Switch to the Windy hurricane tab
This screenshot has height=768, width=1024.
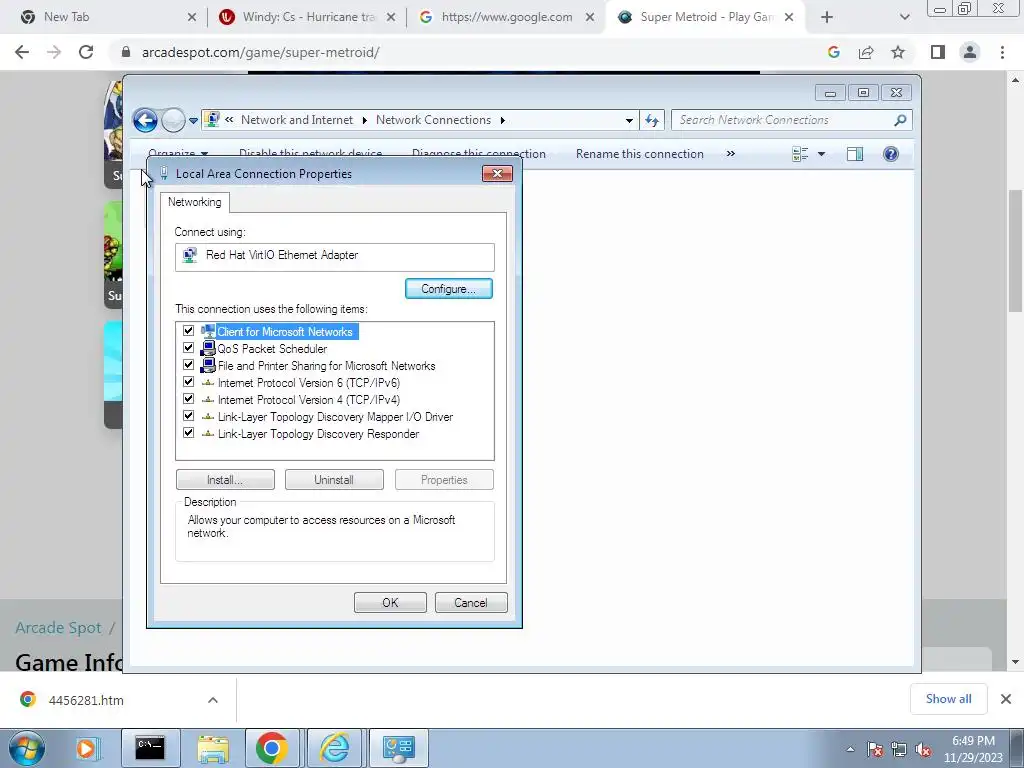(307, 17)
